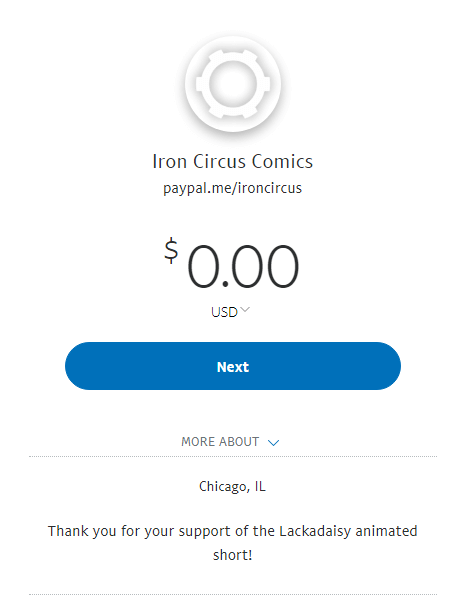Viewport: 463px width, 615px height.
Task: Click the Next button
Action: tap(233, 366)
